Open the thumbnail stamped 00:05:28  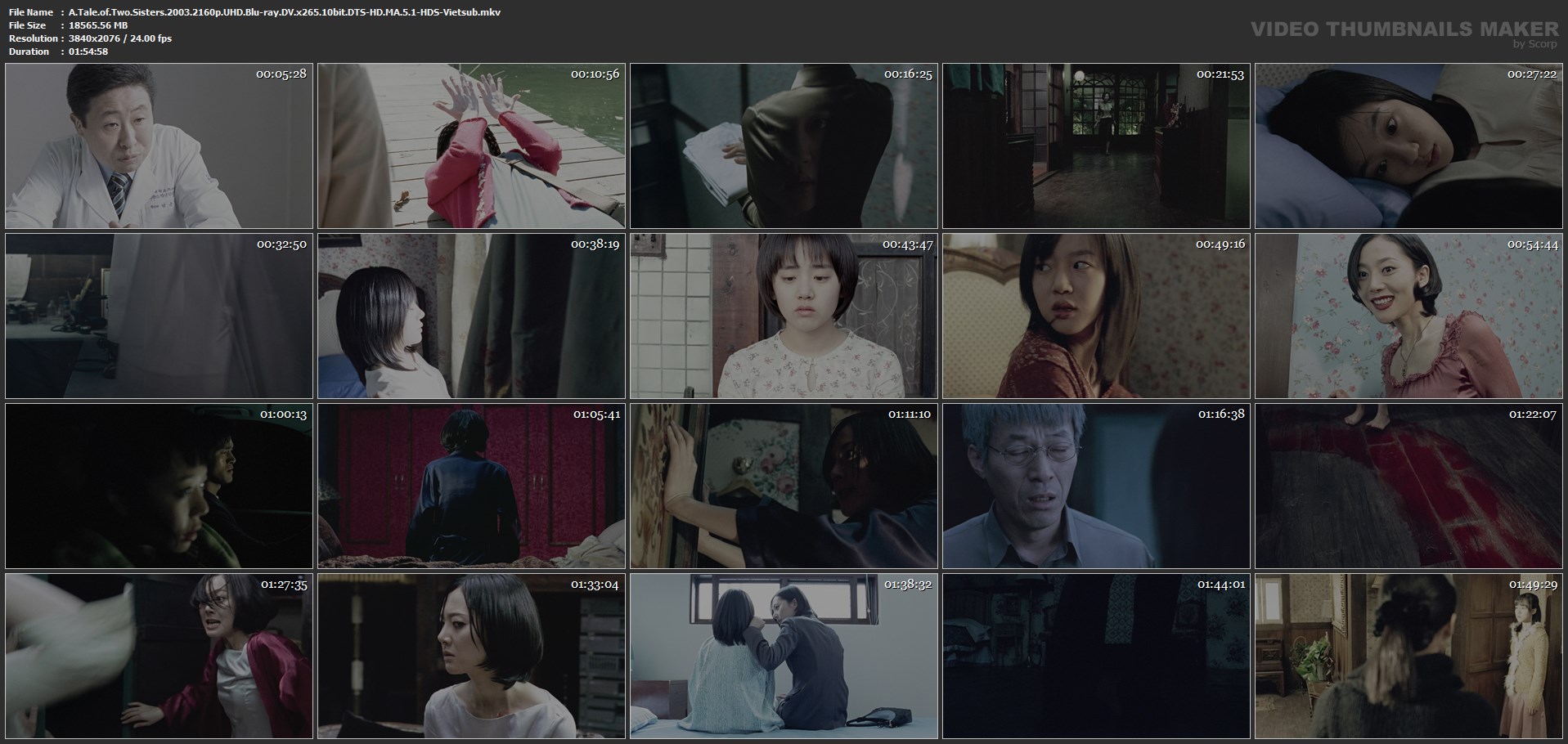[x=159, y=146]
